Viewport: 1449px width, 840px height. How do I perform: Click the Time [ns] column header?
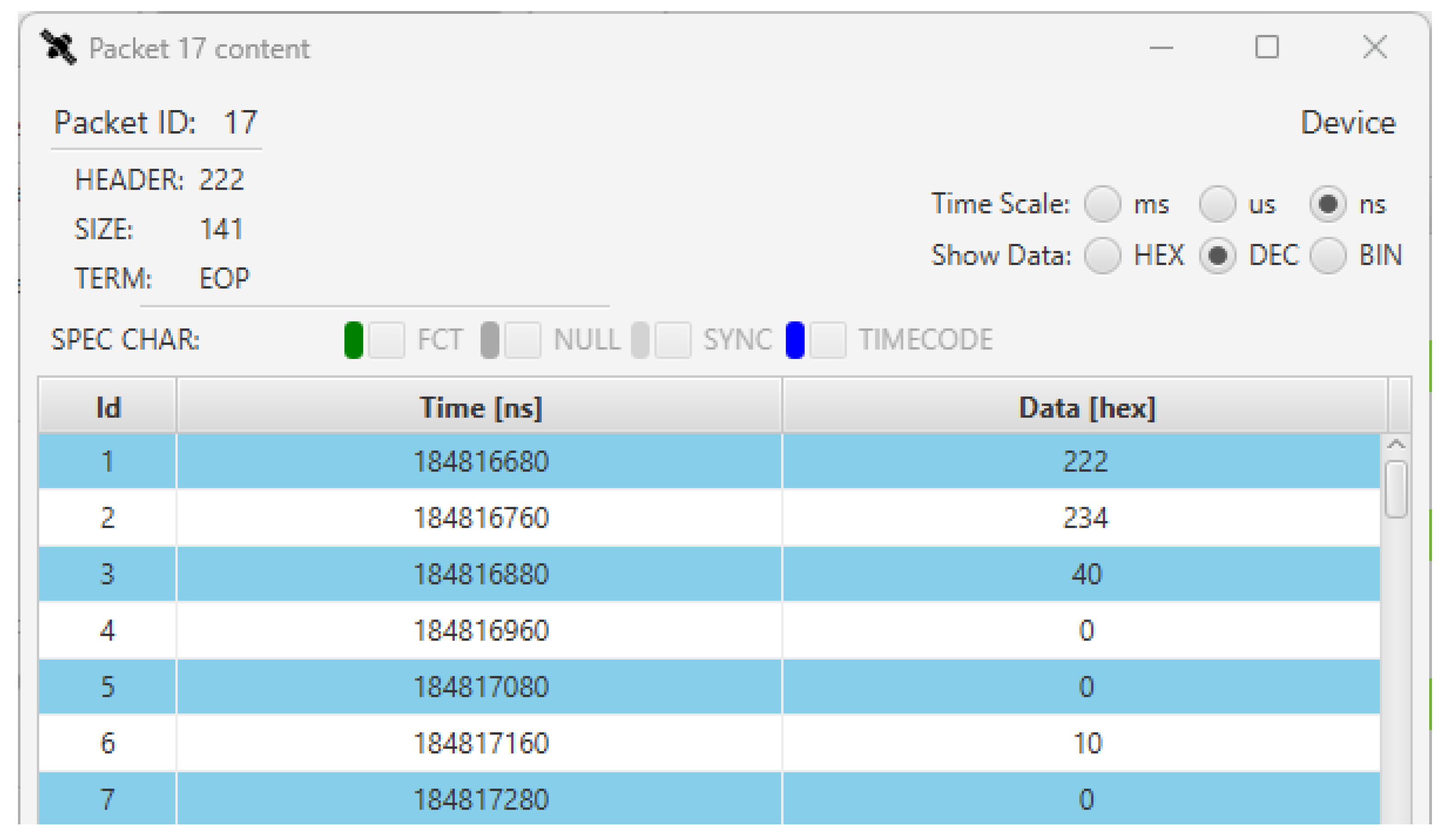(480, 408)
